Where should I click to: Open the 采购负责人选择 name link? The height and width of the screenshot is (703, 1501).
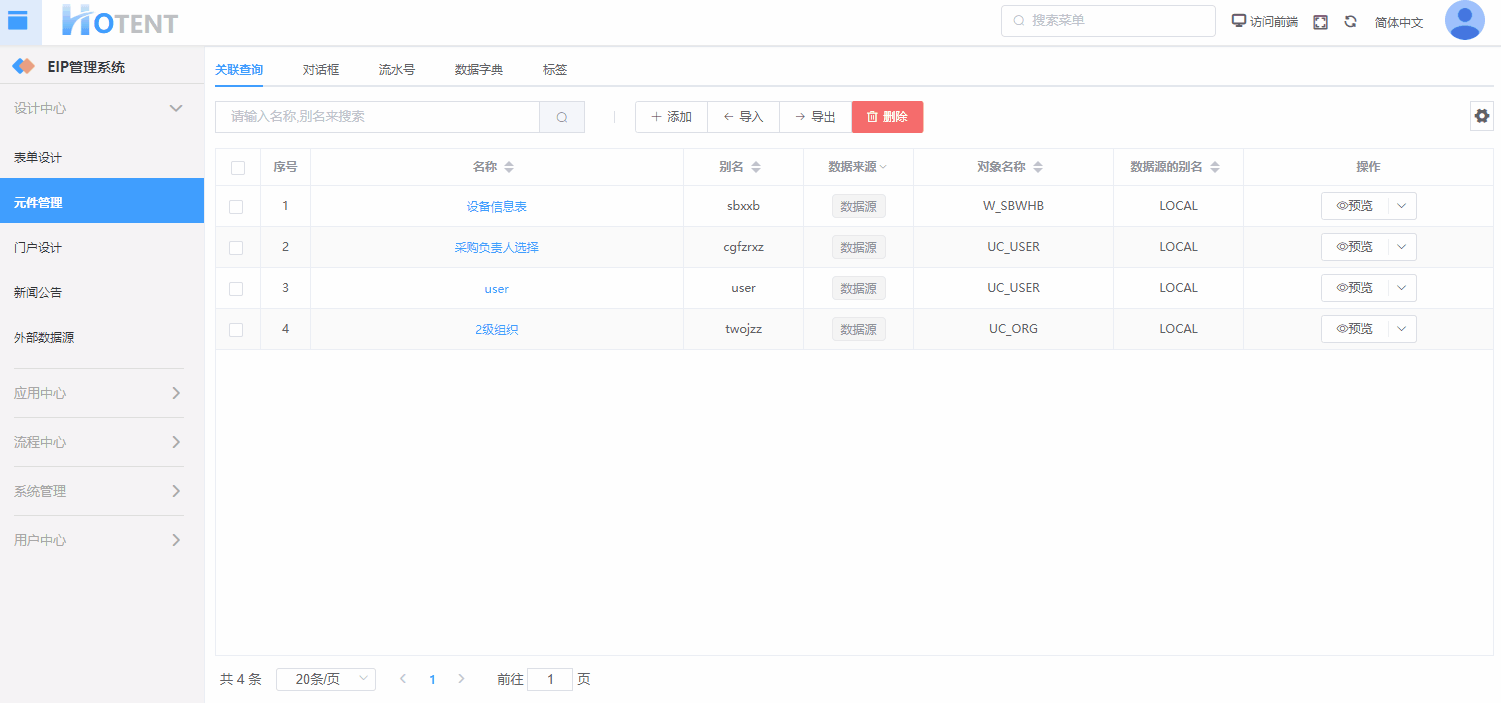click(496, 247)
